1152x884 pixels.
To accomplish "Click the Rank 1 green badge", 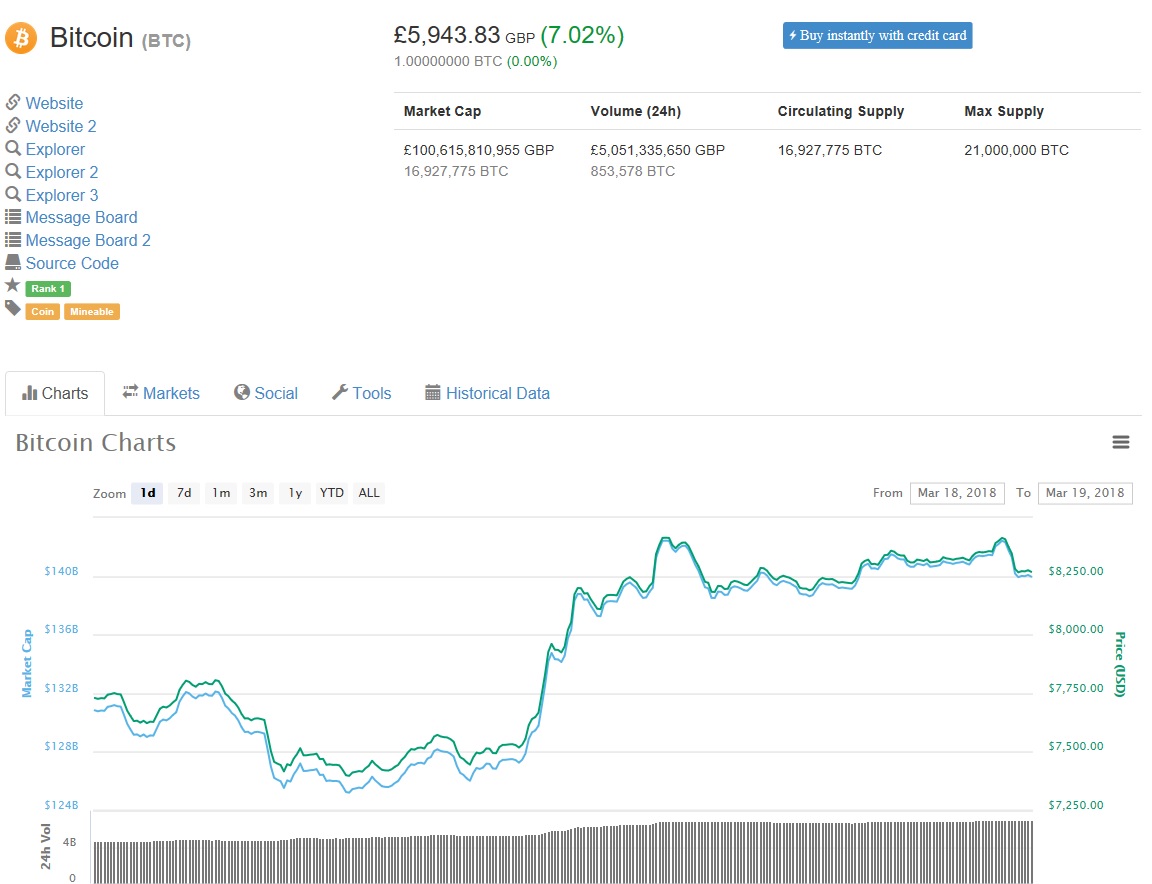I will click(x=48, y=289).
